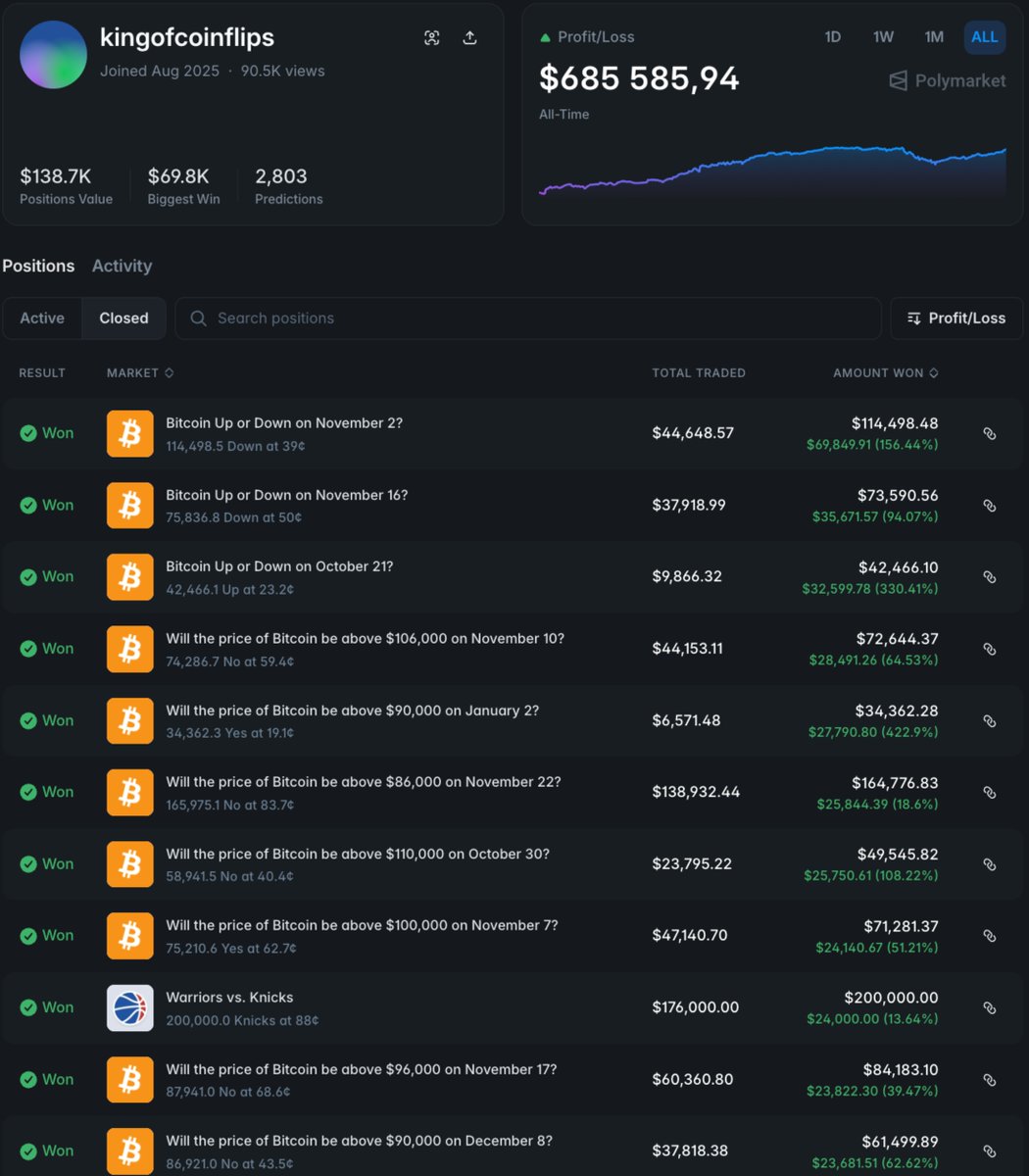
Task: Click Bitcoin icon of October 21 market
Action: point(130,577)
